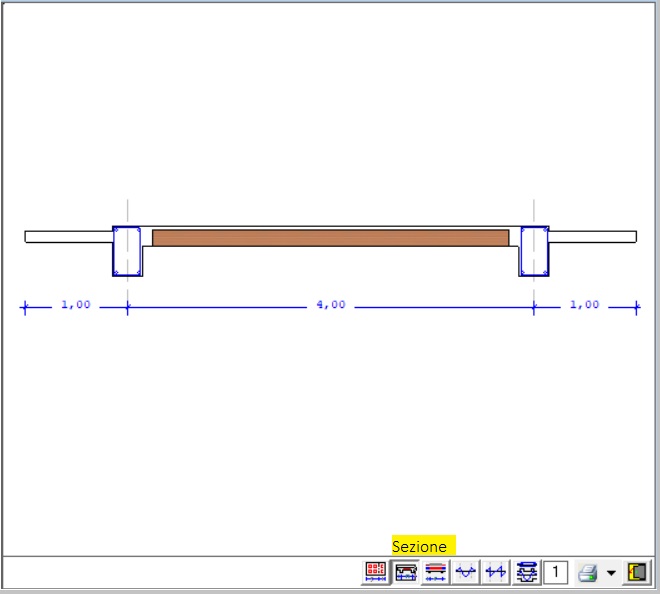Select the left cantilever 1,00 dimension
660x594 pixels.
pos(76,304)
